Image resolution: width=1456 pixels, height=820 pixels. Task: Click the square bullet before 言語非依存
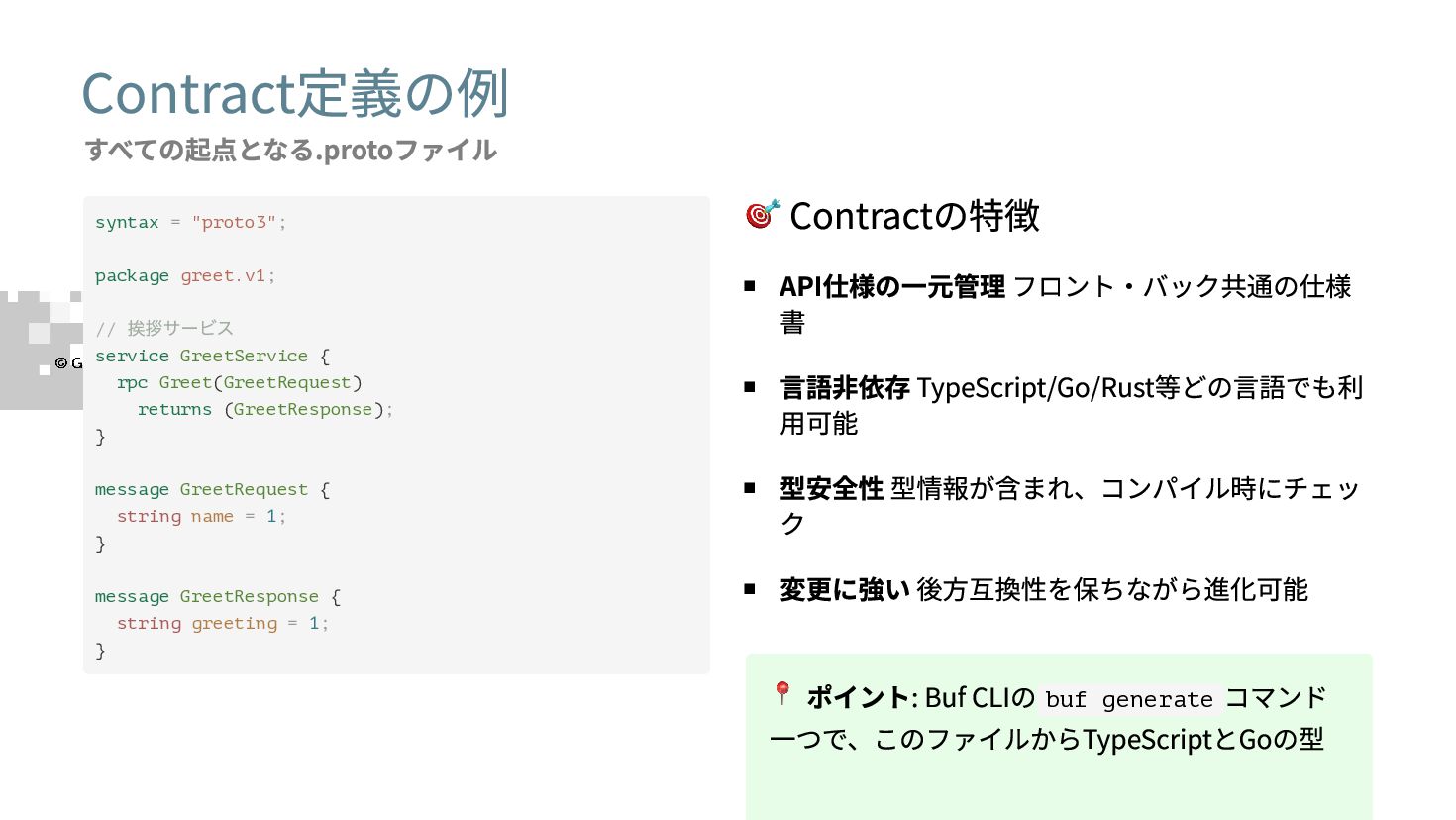pos(750,387)
